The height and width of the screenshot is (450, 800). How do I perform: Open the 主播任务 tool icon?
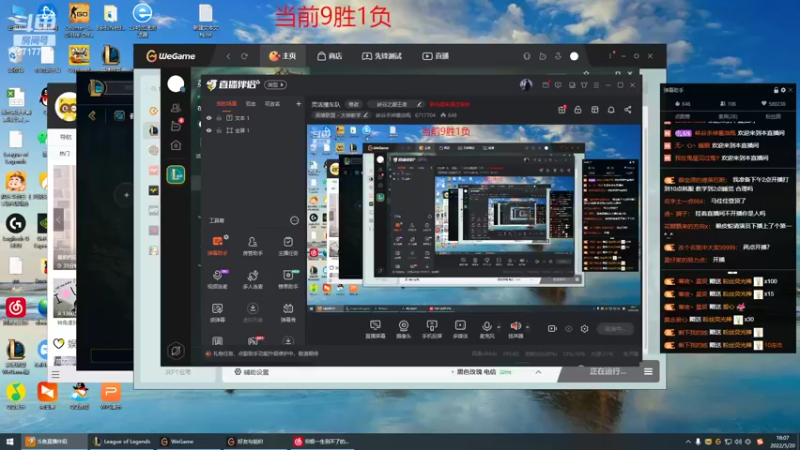288,245
